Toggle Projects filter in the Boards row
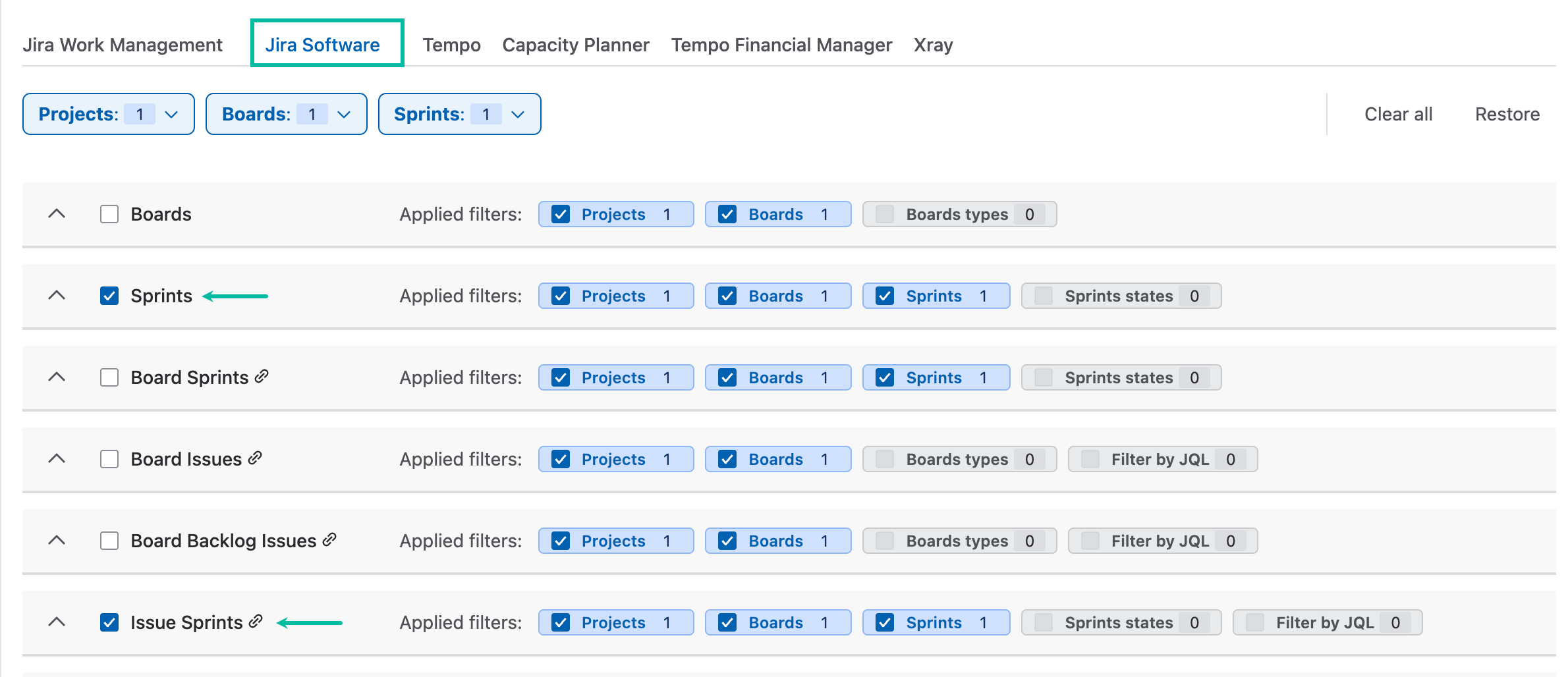Viewport: 1568px width, 677px height. pos(616,214)
